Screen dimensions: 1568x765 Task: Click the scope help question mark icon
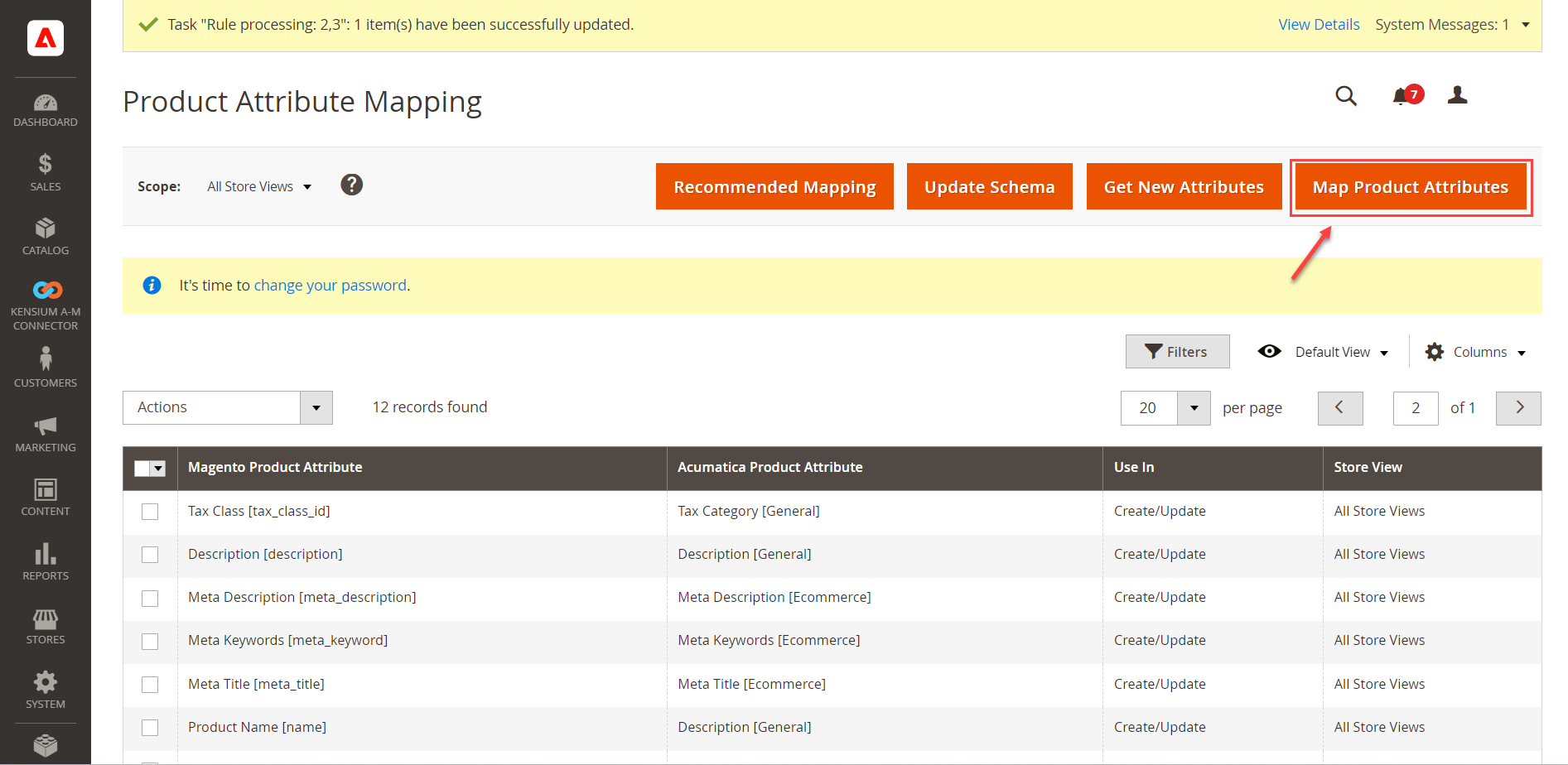351,185
